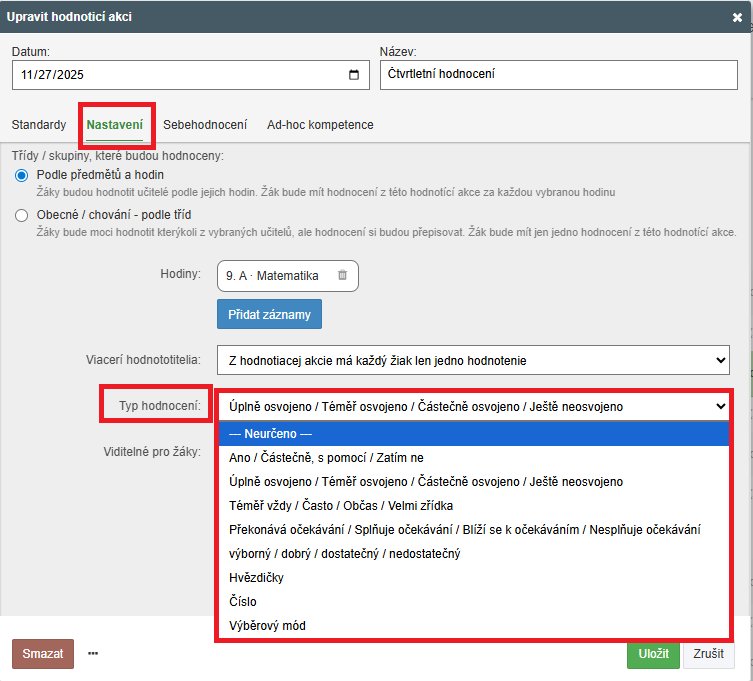Switch to the Standardy tab
Screen dimensions: 753x681
click(x=39, y=125)
